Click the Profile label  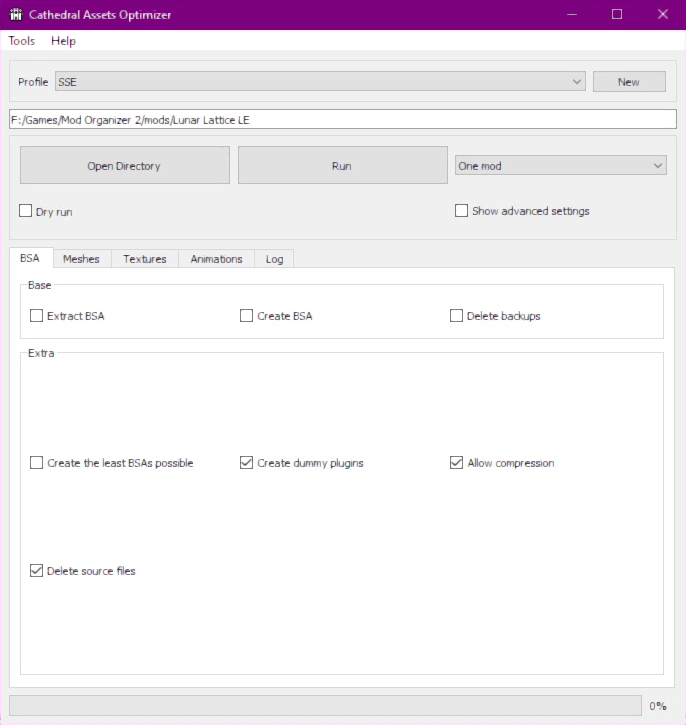[33, 82]
